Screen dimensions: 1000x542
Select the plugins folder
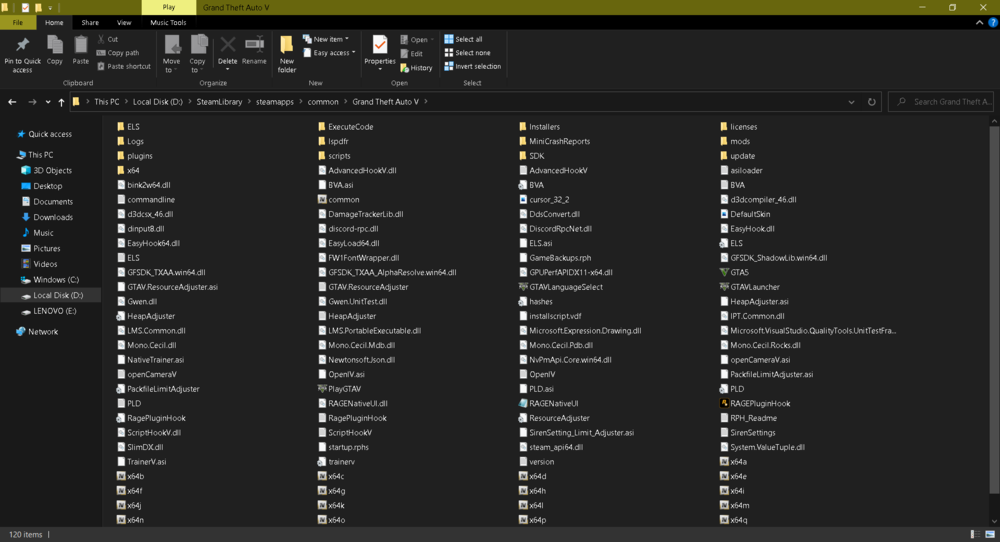tap(135, 156)
